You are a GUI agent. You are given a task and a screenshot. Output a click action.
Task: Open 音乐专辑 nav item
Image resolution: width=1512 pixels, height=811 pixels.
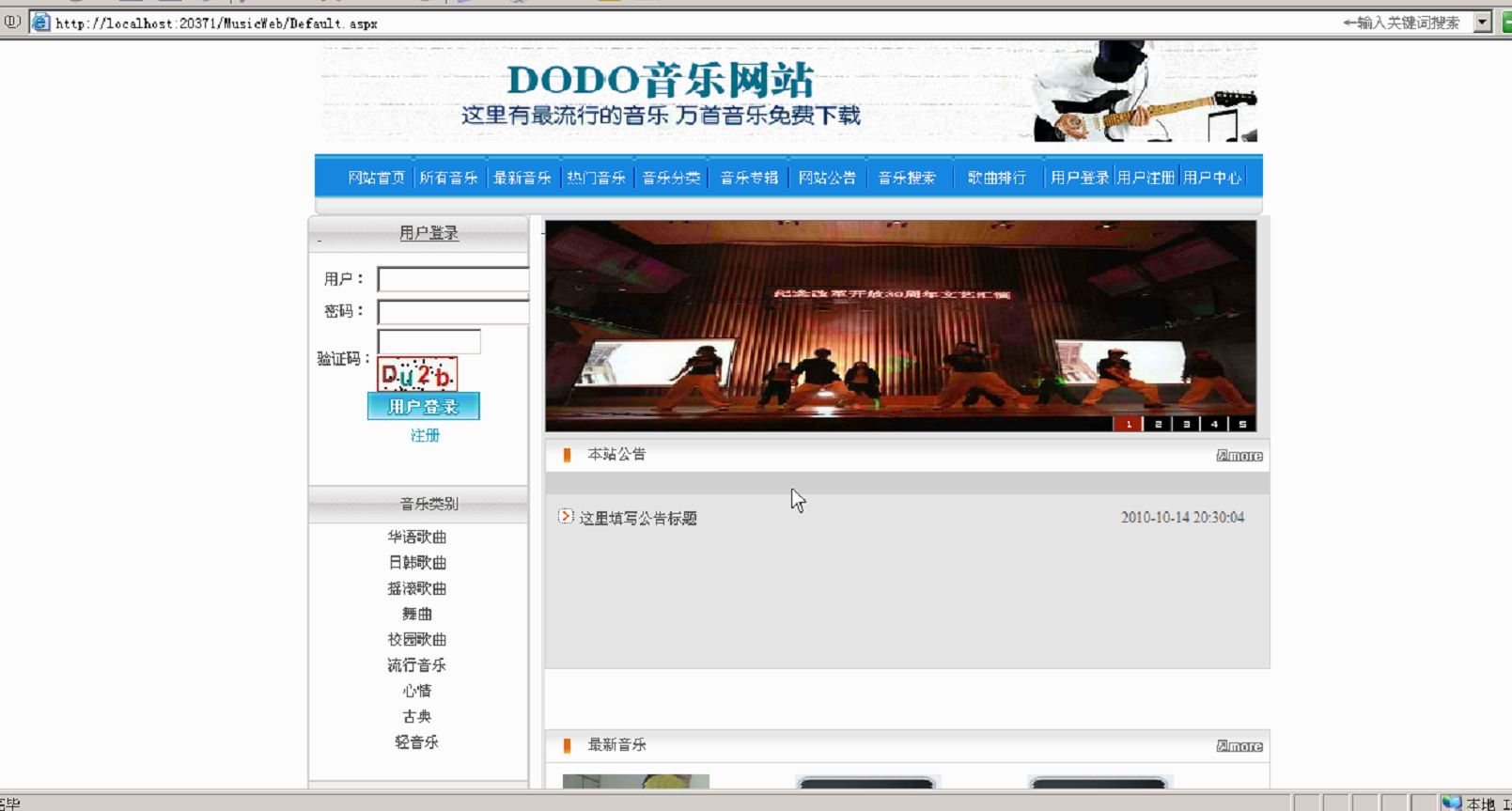749,178
